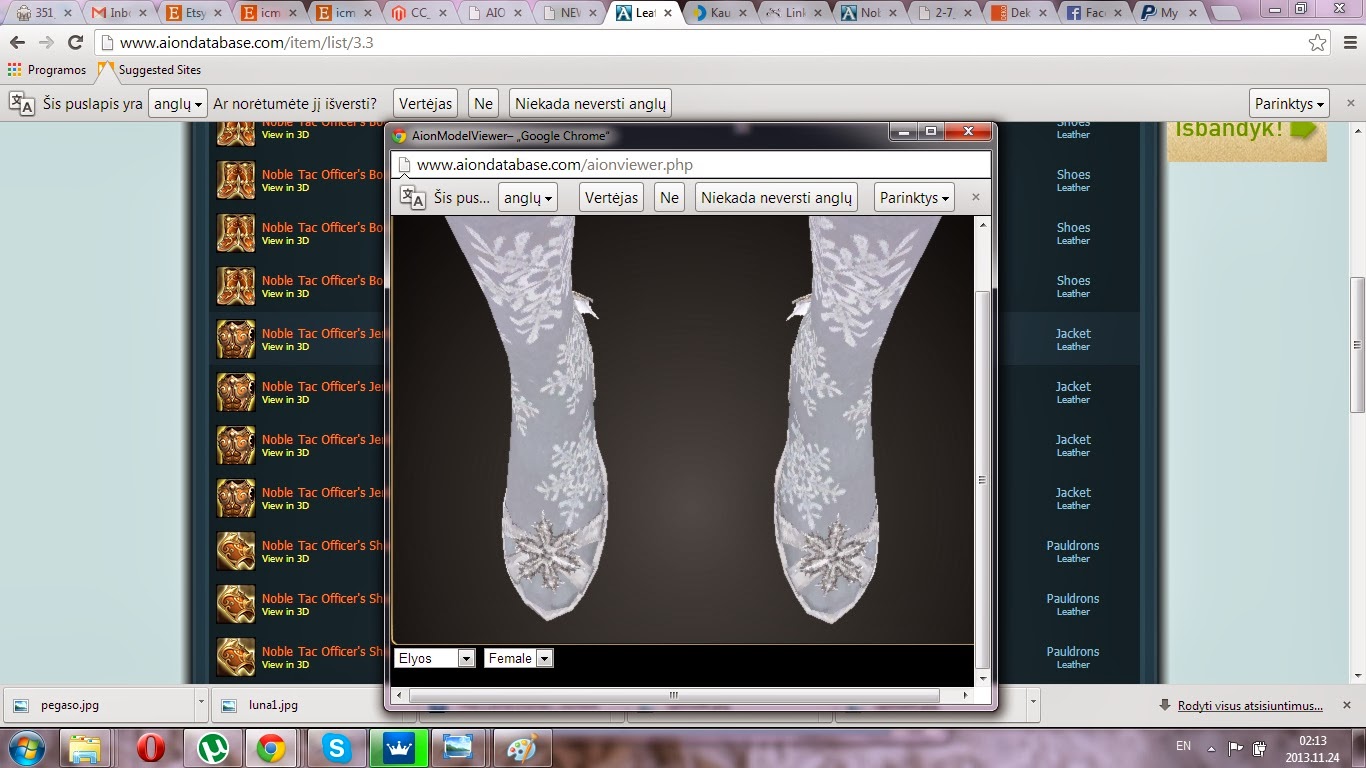This screenshot has width=1366, height=768.
Task: Switch to the 2-7_ tab
Action: coord(943,13)
